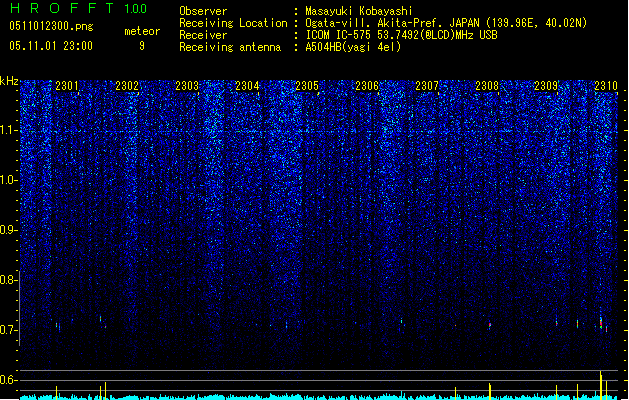Click observer name Masayuki Kobayashi
Image resolution: width=629 pixels, height=400 pixels.
[359, 11]
